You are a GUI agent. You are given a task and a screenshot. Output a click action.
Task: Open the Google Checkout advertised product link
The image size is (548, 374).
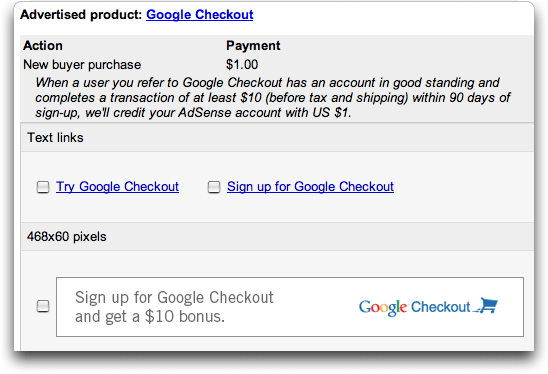click(200, 15)
